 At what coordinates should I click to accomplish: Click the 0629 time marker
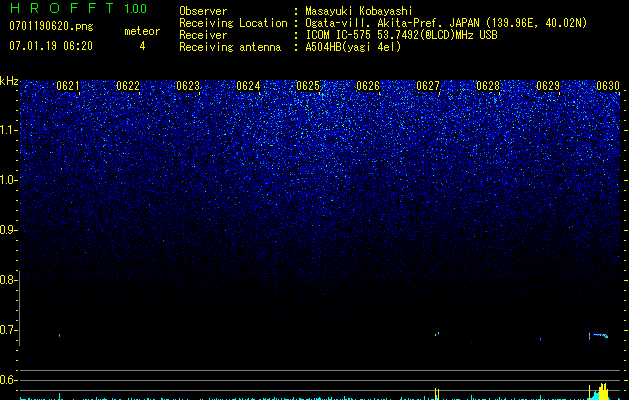(548, 86)
